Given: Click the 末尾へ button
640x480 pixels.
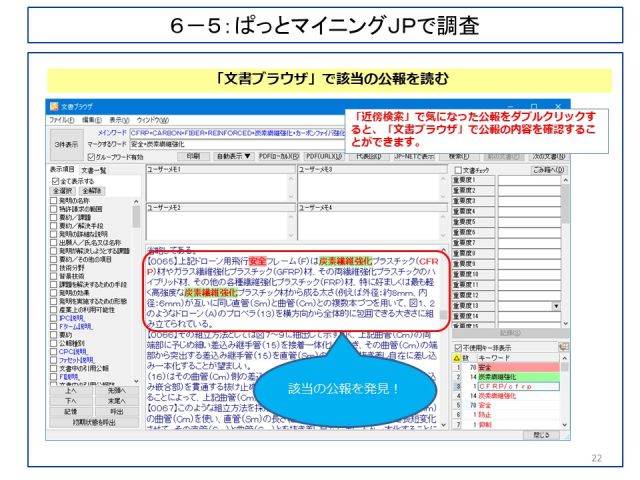Looking at the screenshot, I should point(116,401).
